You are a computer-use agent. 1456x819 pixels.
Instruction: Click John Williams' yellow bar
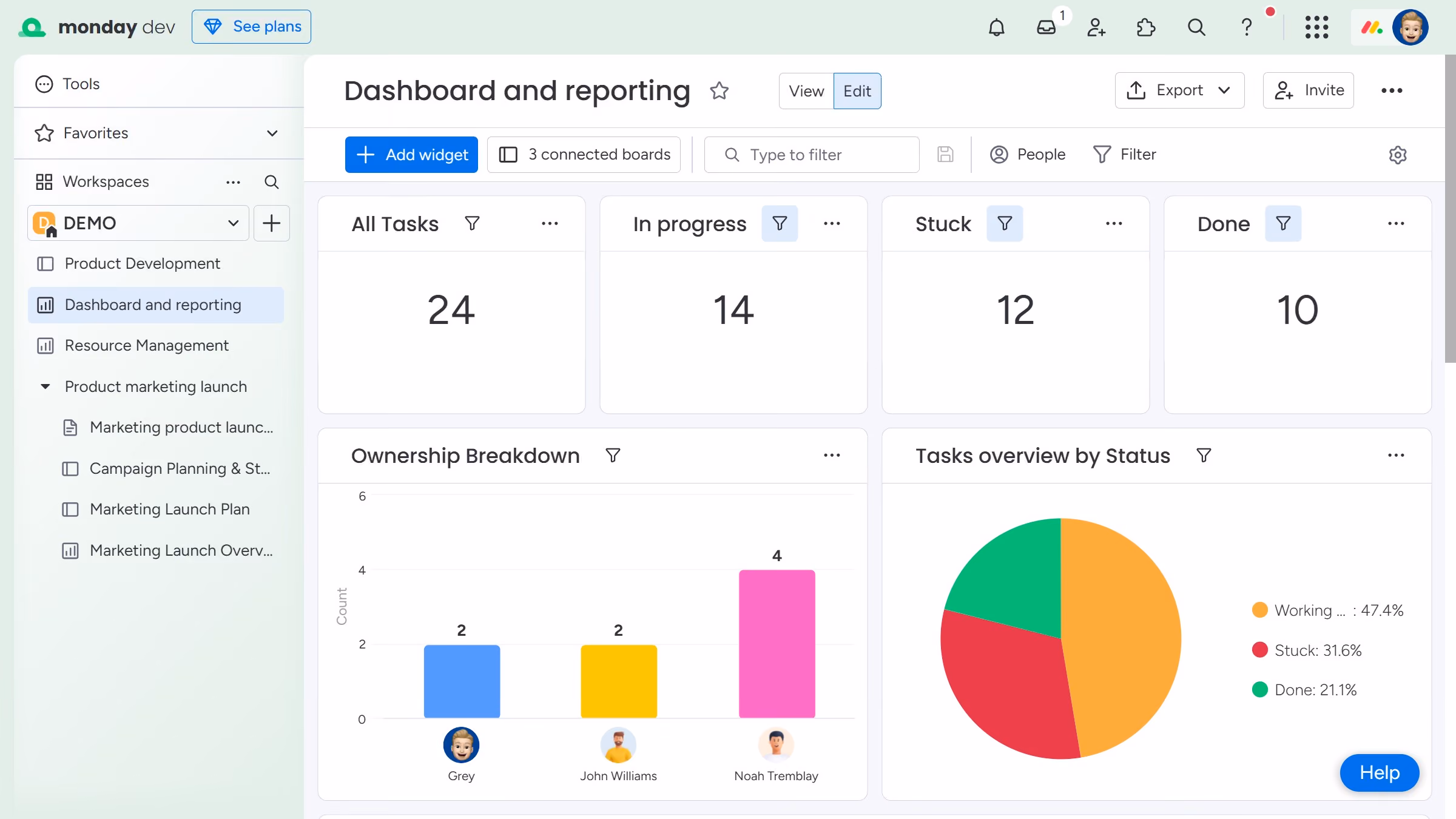pyautogui.click(x=619, y=681)
